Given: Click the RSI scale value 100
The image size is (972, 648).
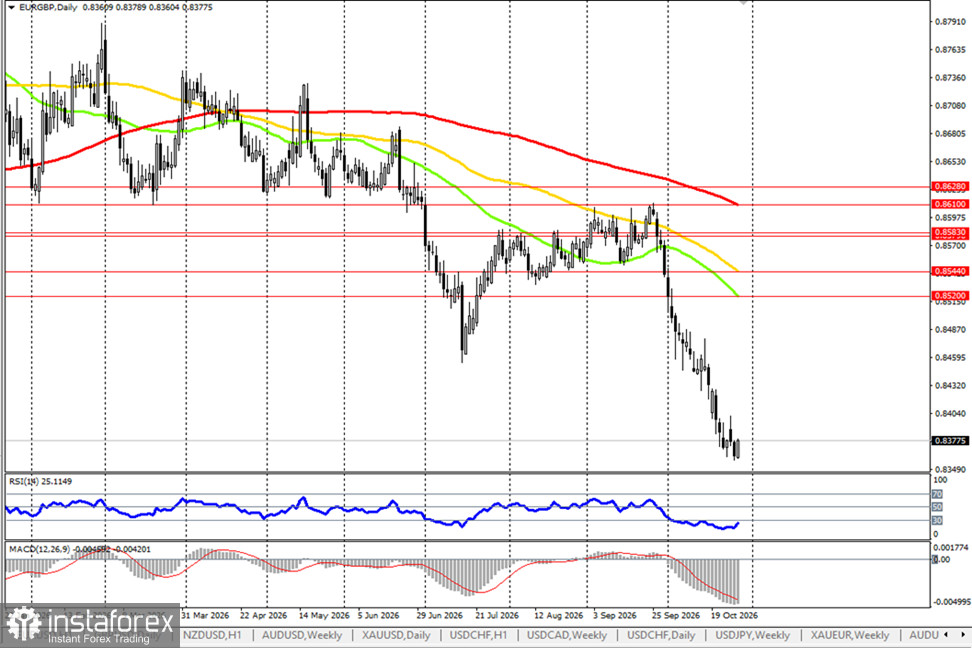Looking at the screenshot, I should coord(940,481).
